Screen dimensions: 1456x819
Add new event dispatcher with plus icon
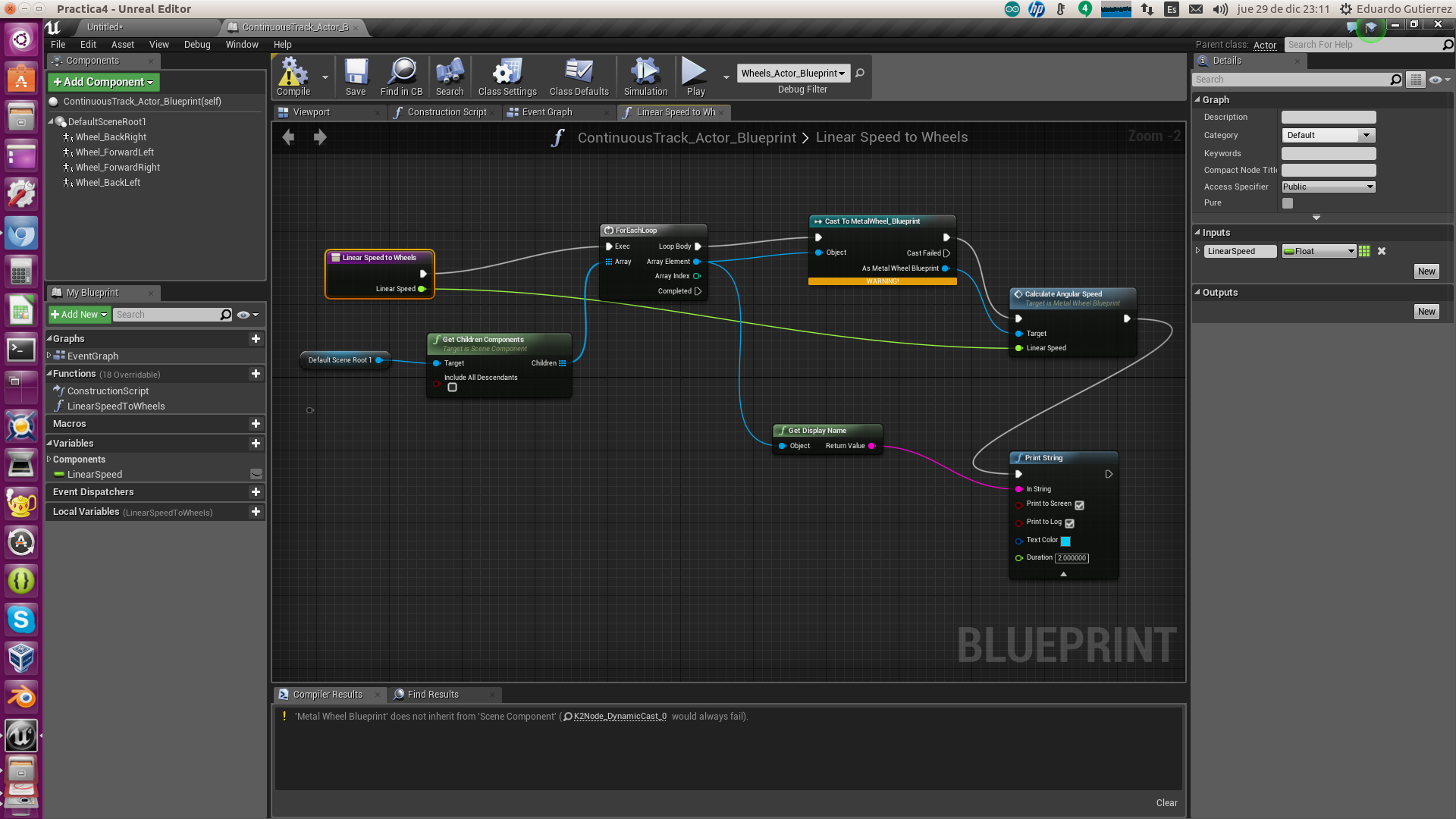pos(256,492)
